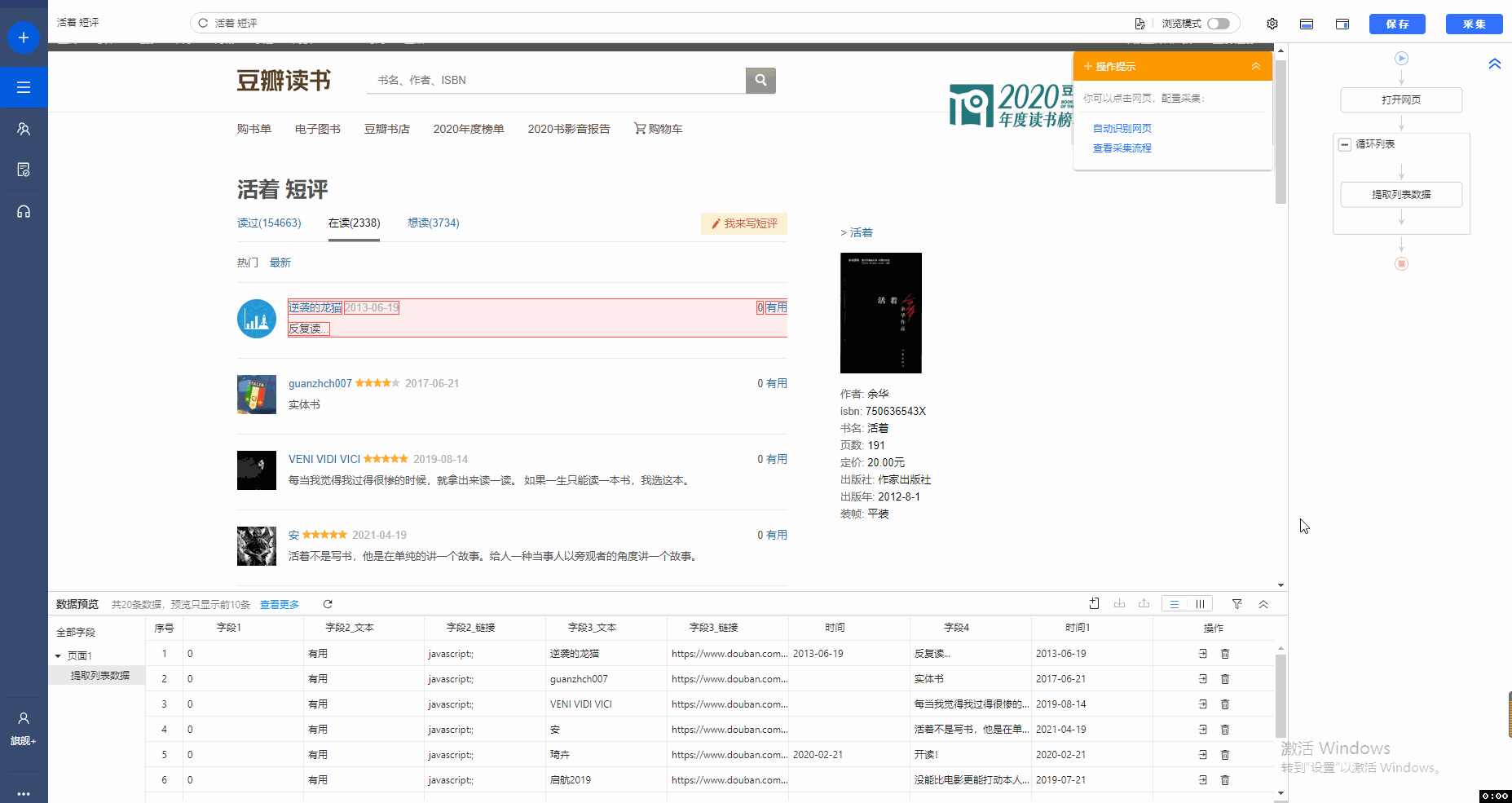Toggle the 浏览模式 browse mode switch
The height and width of the screenshot is (803, 1512).
tap(1219, 24)
